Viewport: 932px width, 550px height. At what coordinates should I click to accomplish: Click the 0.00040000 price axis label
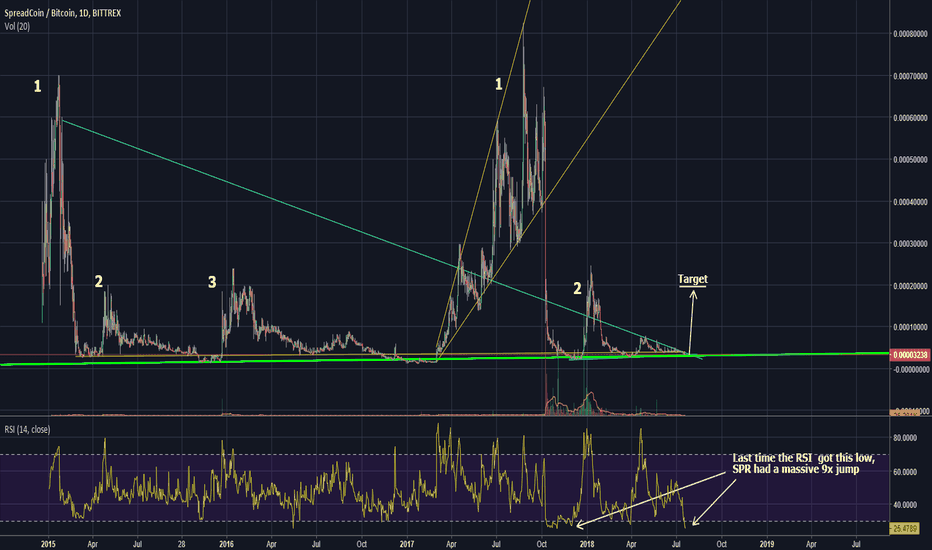911,202
